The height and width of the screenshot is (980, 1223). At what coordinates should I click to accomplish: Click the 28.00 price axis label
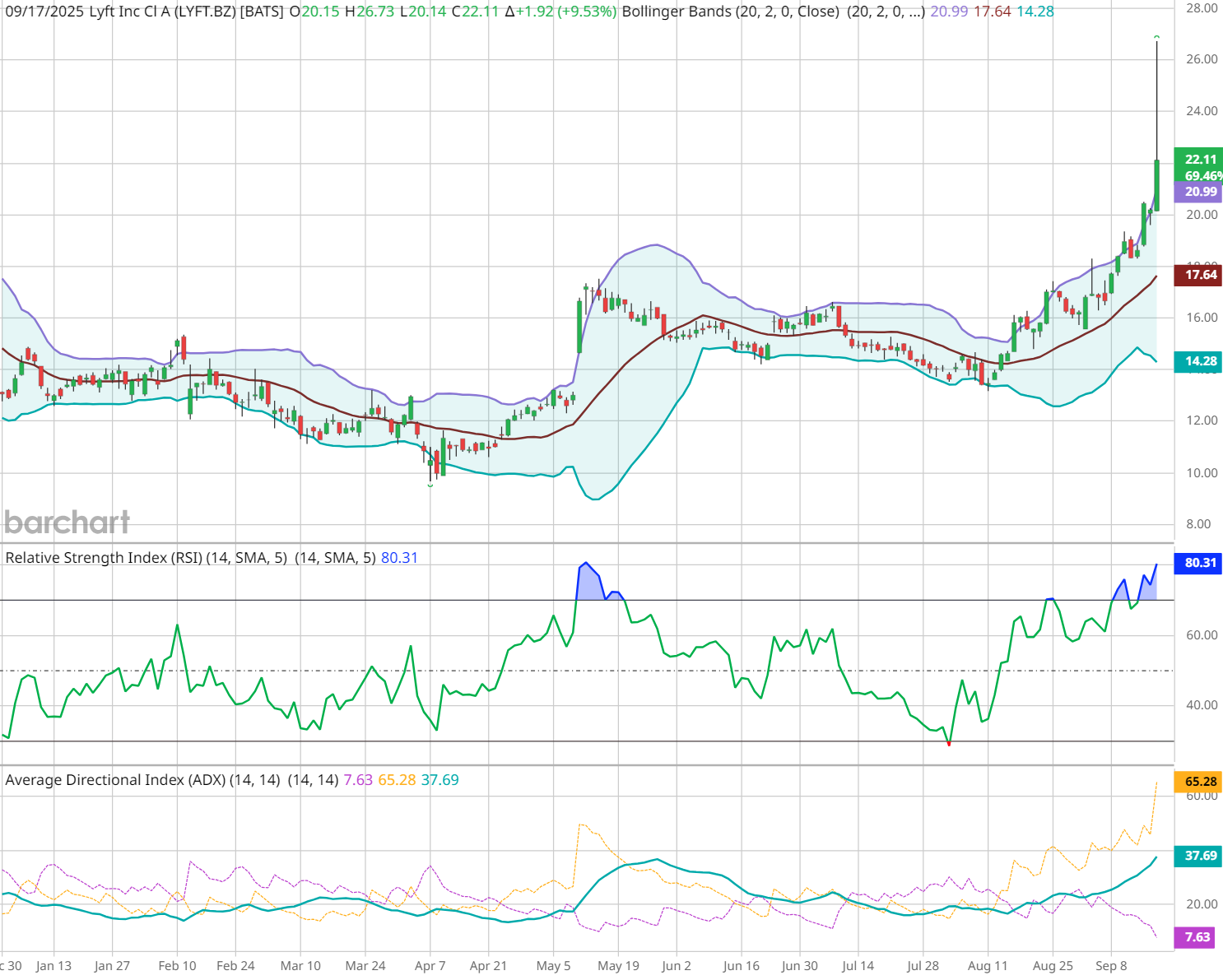point(1202,8)
